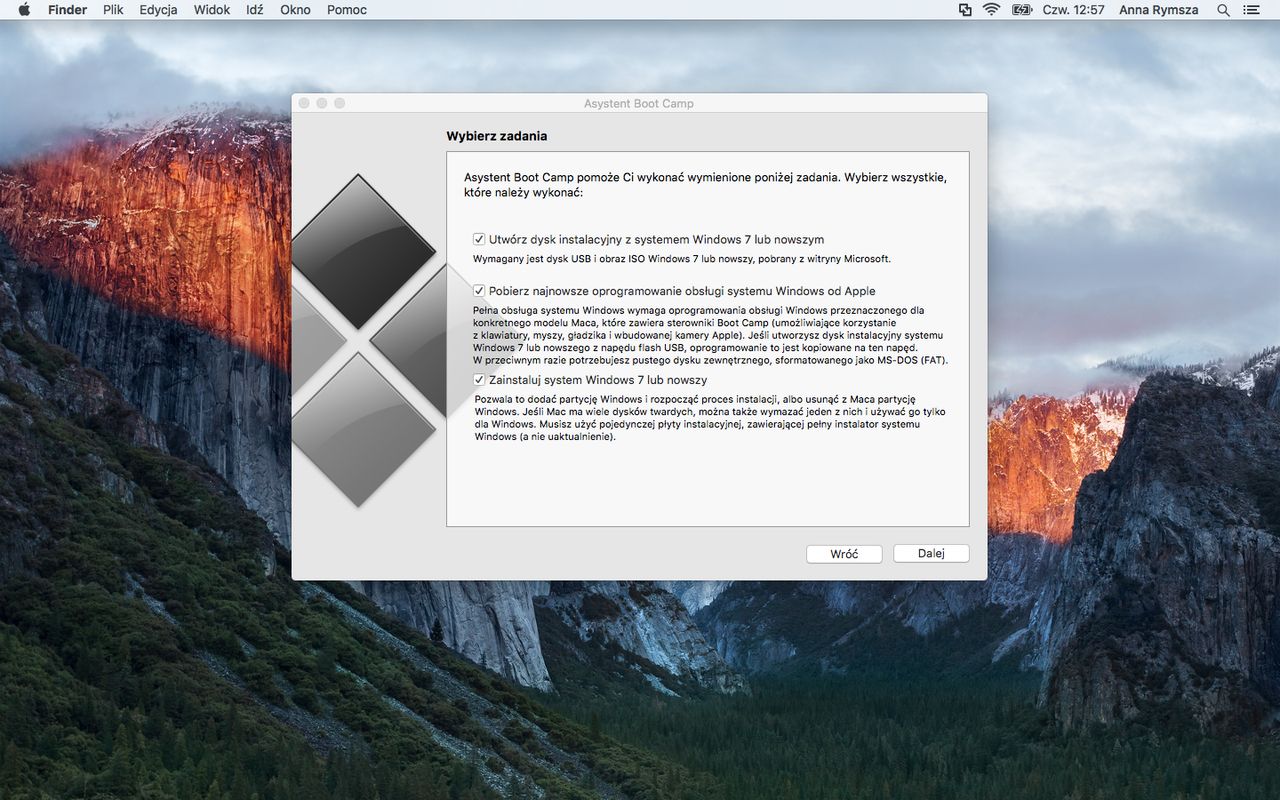Viewport: 1280px width, 800px height.
Task: Click the screen mirroring status icon
Action: point(965,10)
